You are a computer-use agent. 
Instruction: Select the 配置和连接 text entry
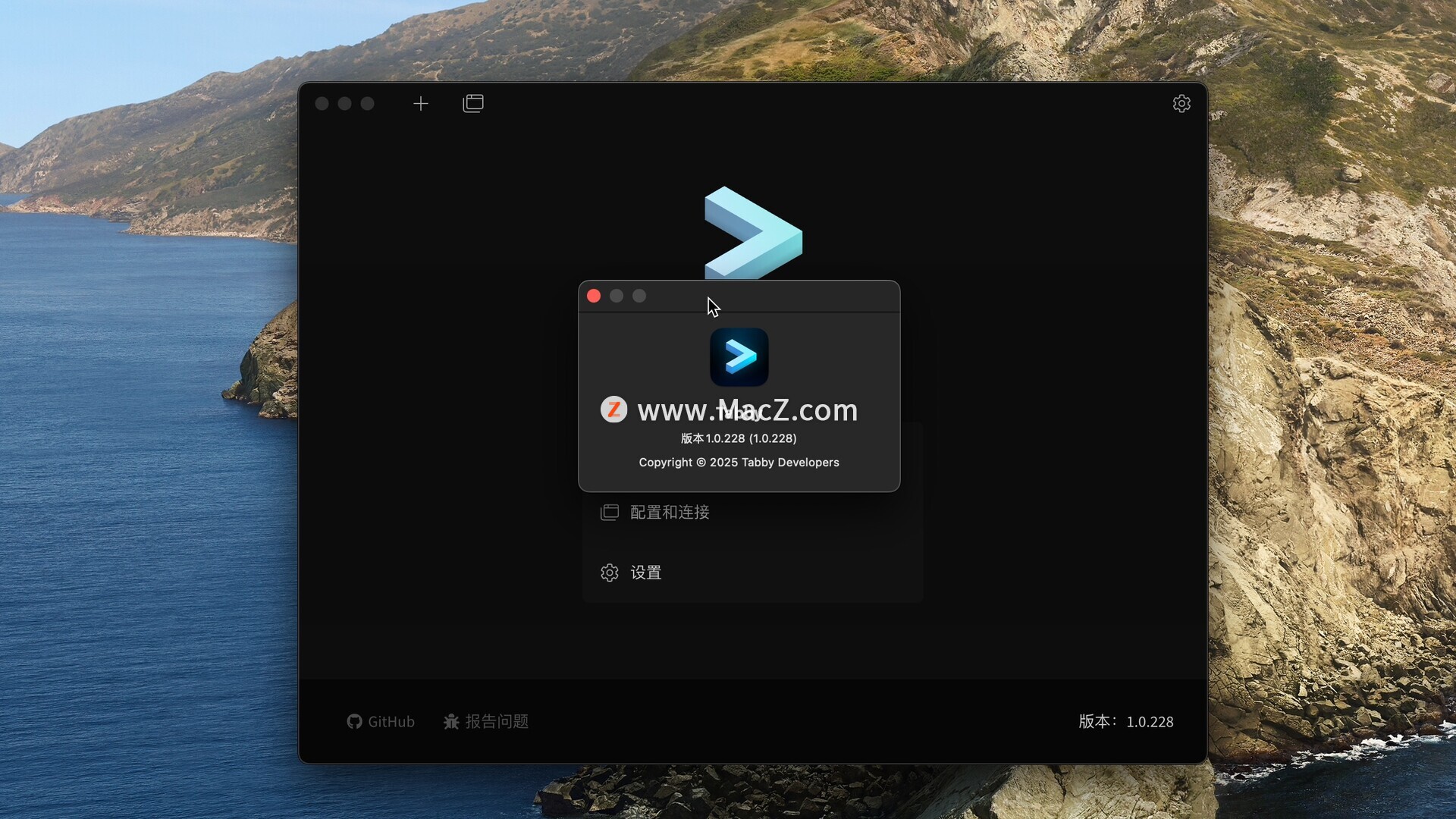(670, 512)
